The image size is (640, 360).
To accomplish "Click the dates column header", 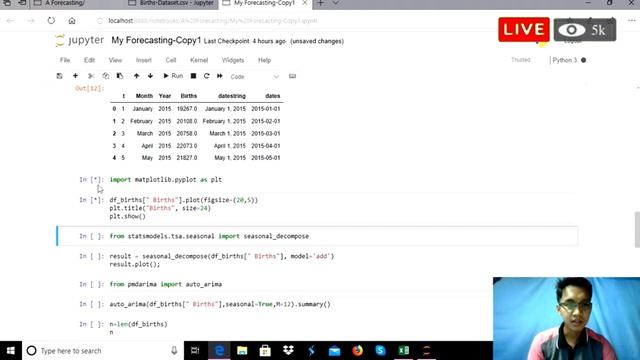I will point(273,96).
